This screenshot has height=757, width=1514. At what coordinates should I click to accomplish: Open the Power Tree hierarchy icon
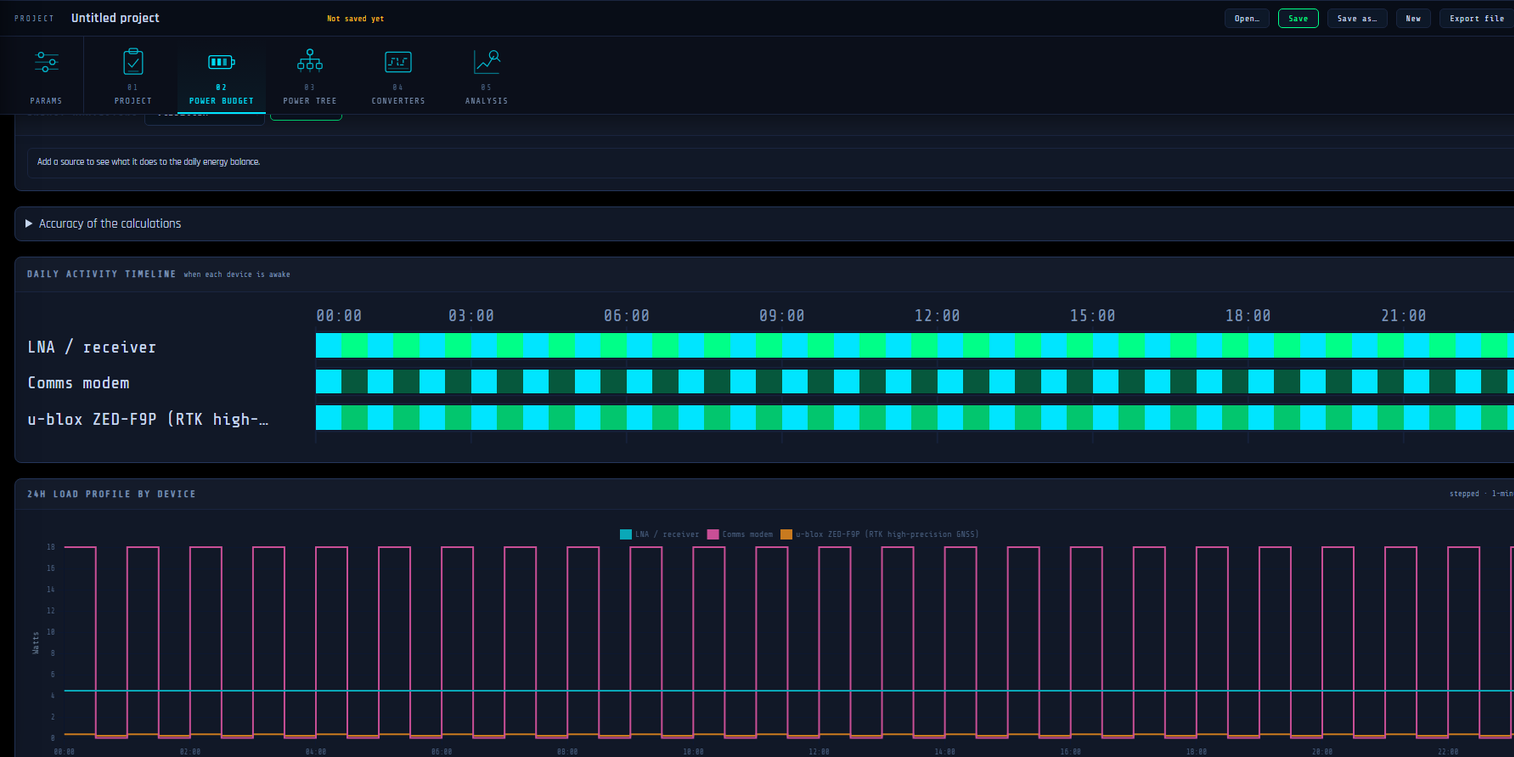[x=310, y=62]
